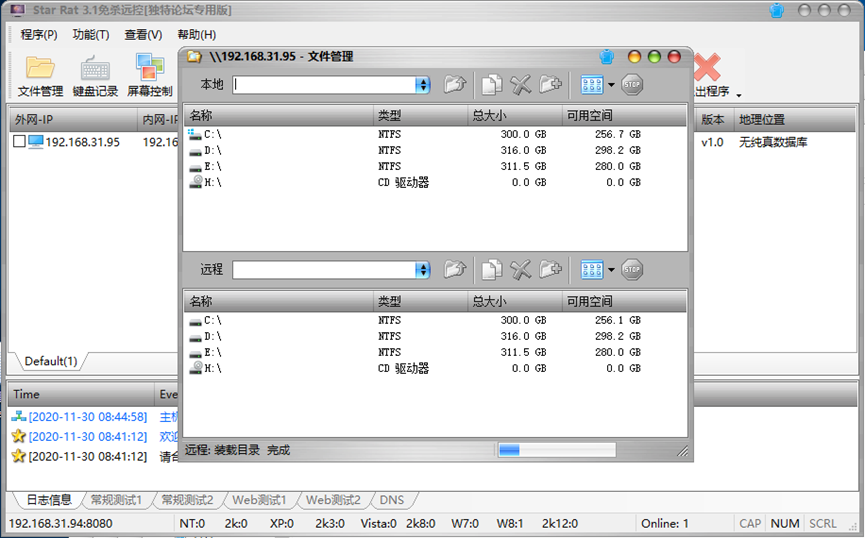The height and width of the screenshot is (538, 865).
Task: Open 帮助(H) menu
Action: pos(196,35)
